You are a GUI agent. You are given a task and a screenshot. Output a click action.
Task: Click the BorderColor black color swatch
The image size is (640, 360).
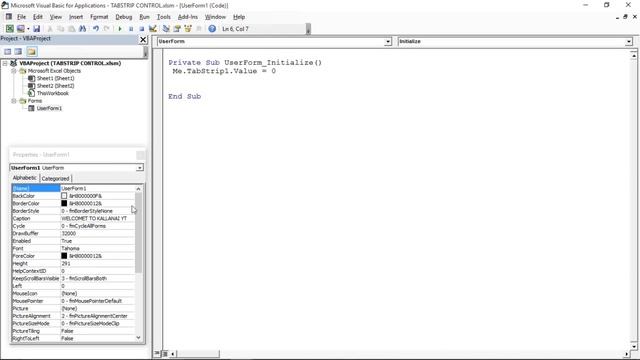click(64, 203)
